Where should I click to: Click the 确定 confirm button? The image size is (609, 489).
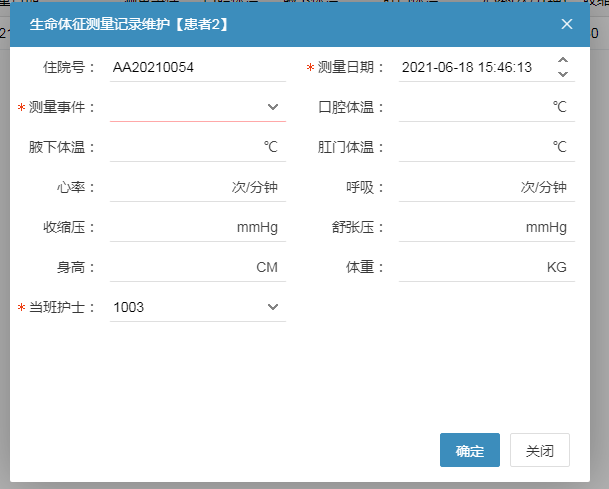point(469,451)
